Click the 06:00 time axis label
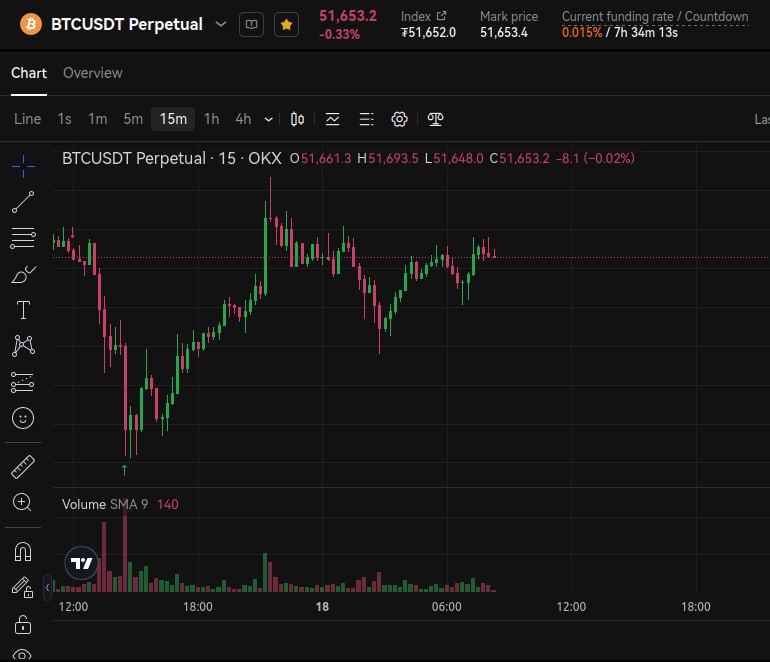This screenshot has height=662, width=770. pos(446,607)
